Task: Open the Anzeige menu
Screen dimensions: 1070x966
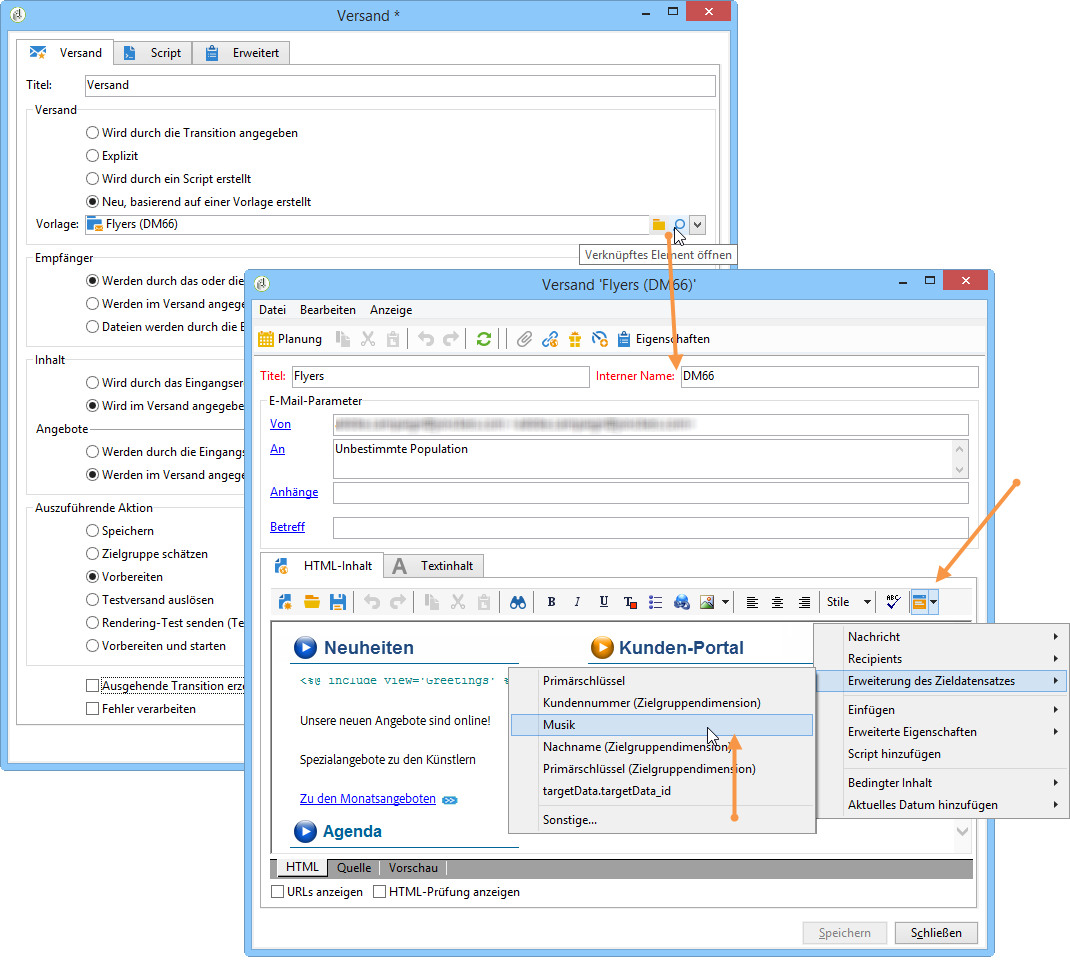Action: pyautogui.click(x=391, y=310)
